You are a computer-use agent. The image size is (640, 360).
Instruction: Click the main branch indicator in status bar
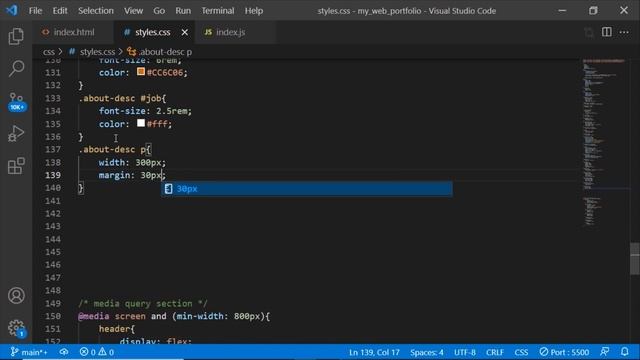point(29,352)
